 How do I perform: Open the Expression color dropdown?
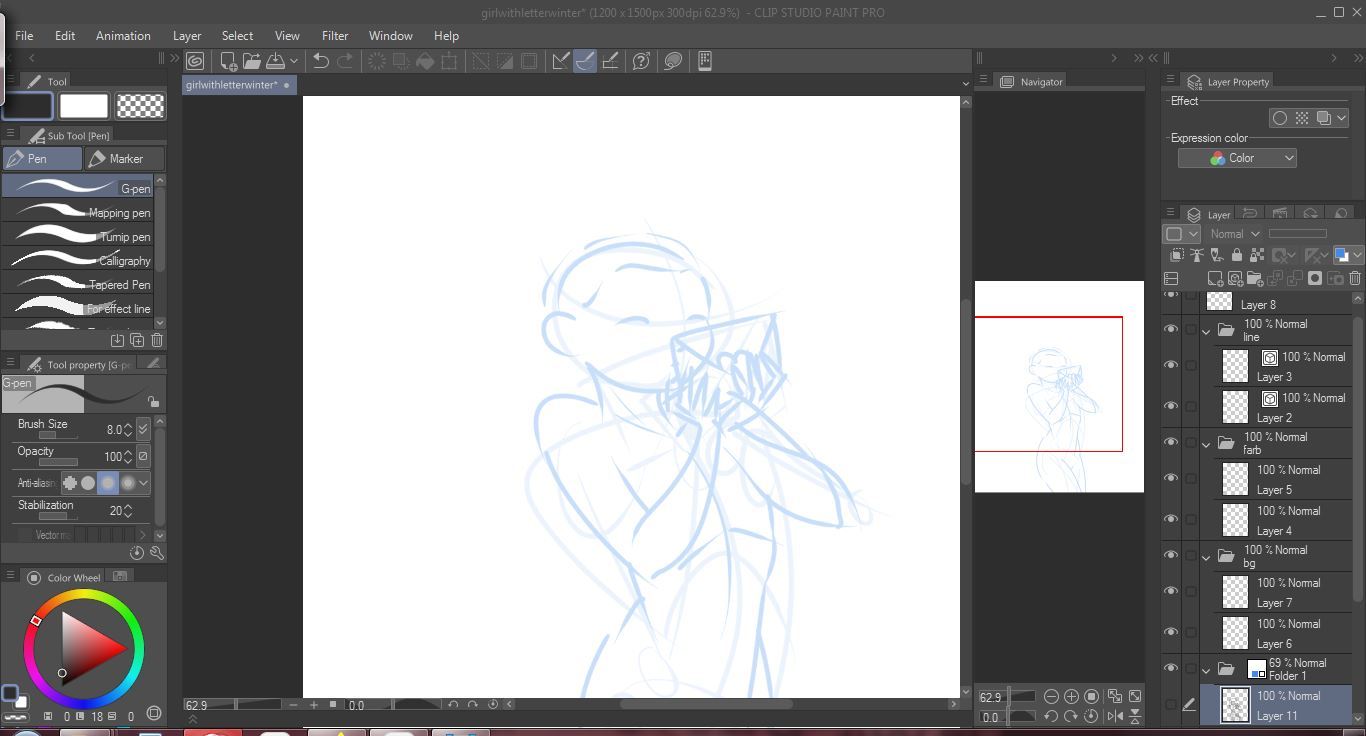tap(1237, 158)
